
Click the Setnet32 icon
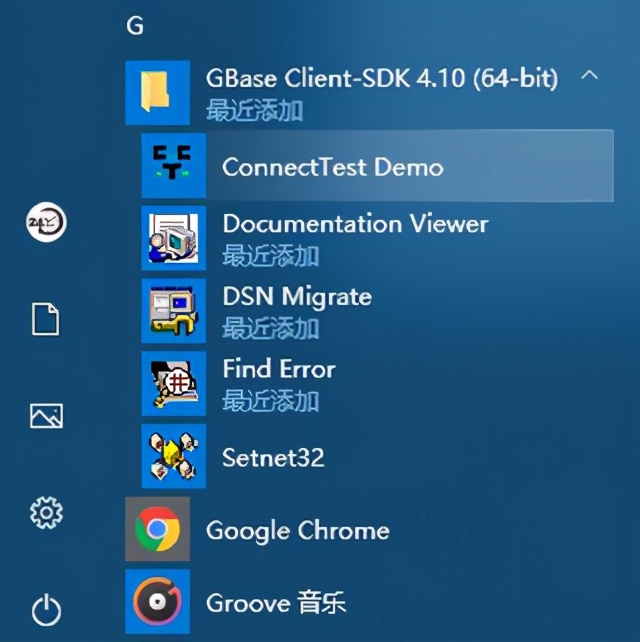point(174,456)
